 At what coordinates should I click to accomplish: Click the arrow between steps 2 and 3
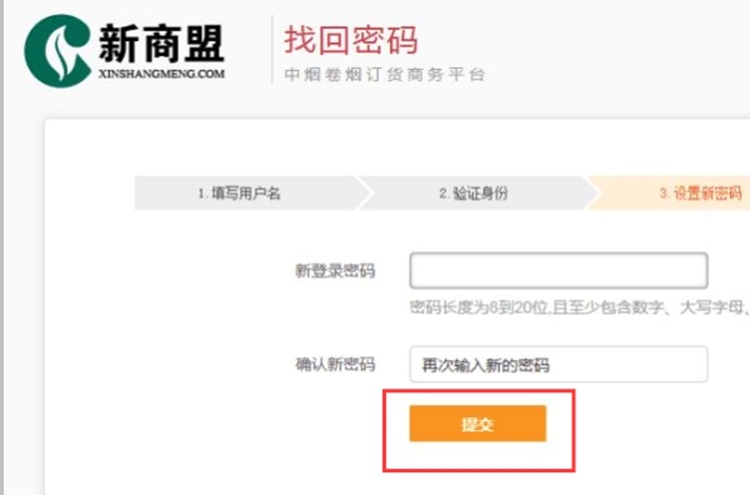(x=591, y=193)
